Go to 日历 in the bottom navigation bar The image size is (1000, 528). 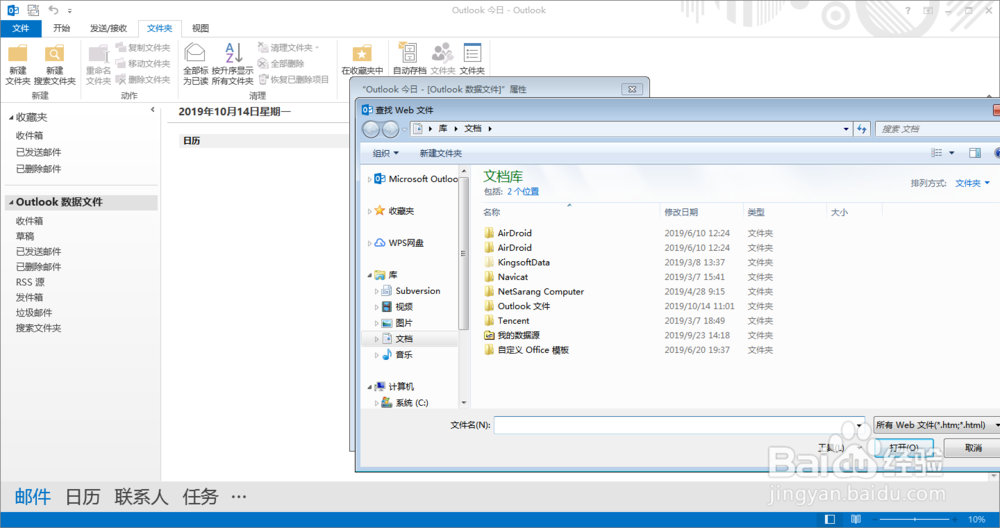[x=82, y=497]
